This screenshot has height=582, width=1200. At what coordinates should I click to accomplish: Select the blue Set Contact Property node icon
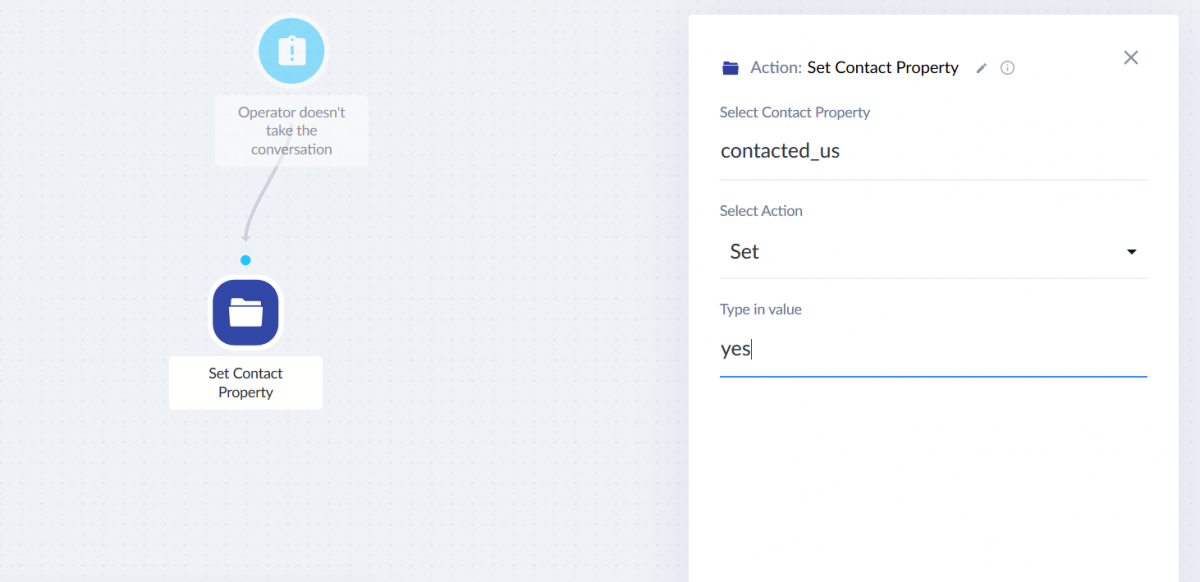(246, 312)
